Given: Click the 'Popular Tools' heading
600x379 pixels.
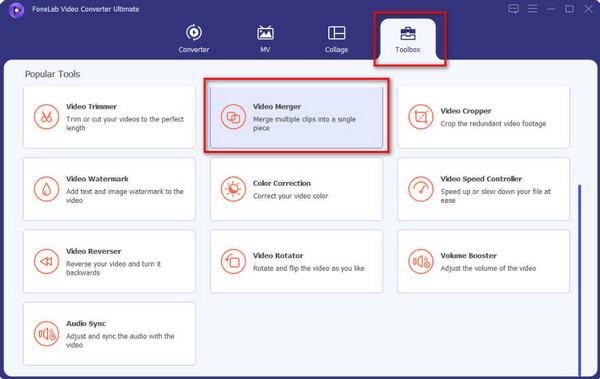Looking at the screenshot, I should coord(52,74).
